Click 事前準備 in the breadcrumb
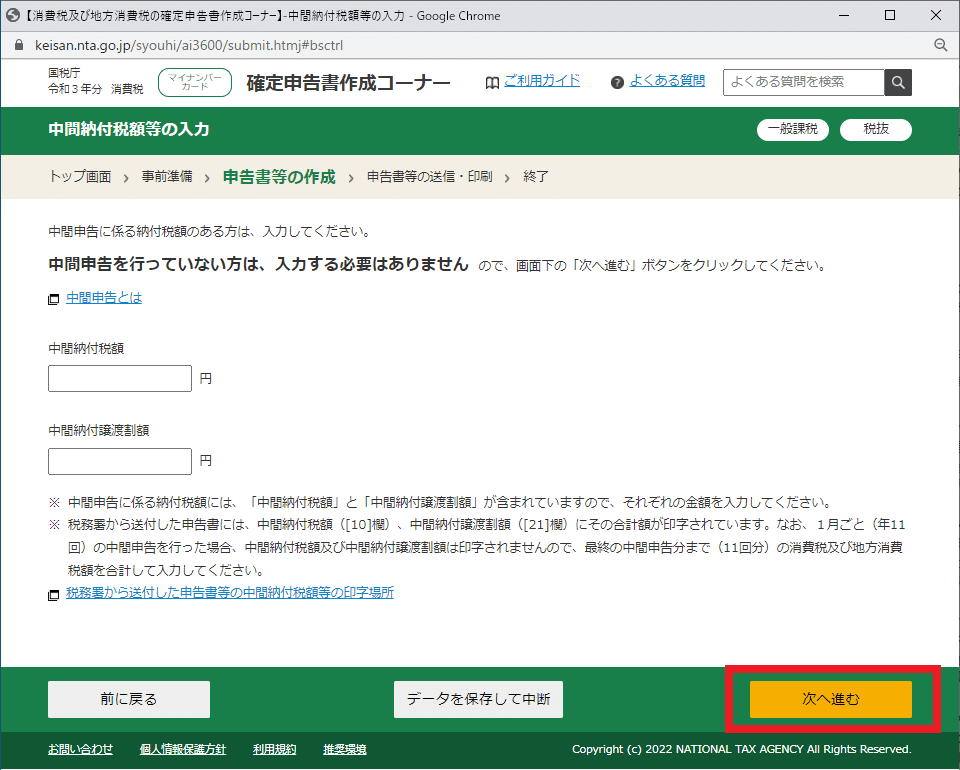Viewport: 960px width, 770px height. point(167,177)
